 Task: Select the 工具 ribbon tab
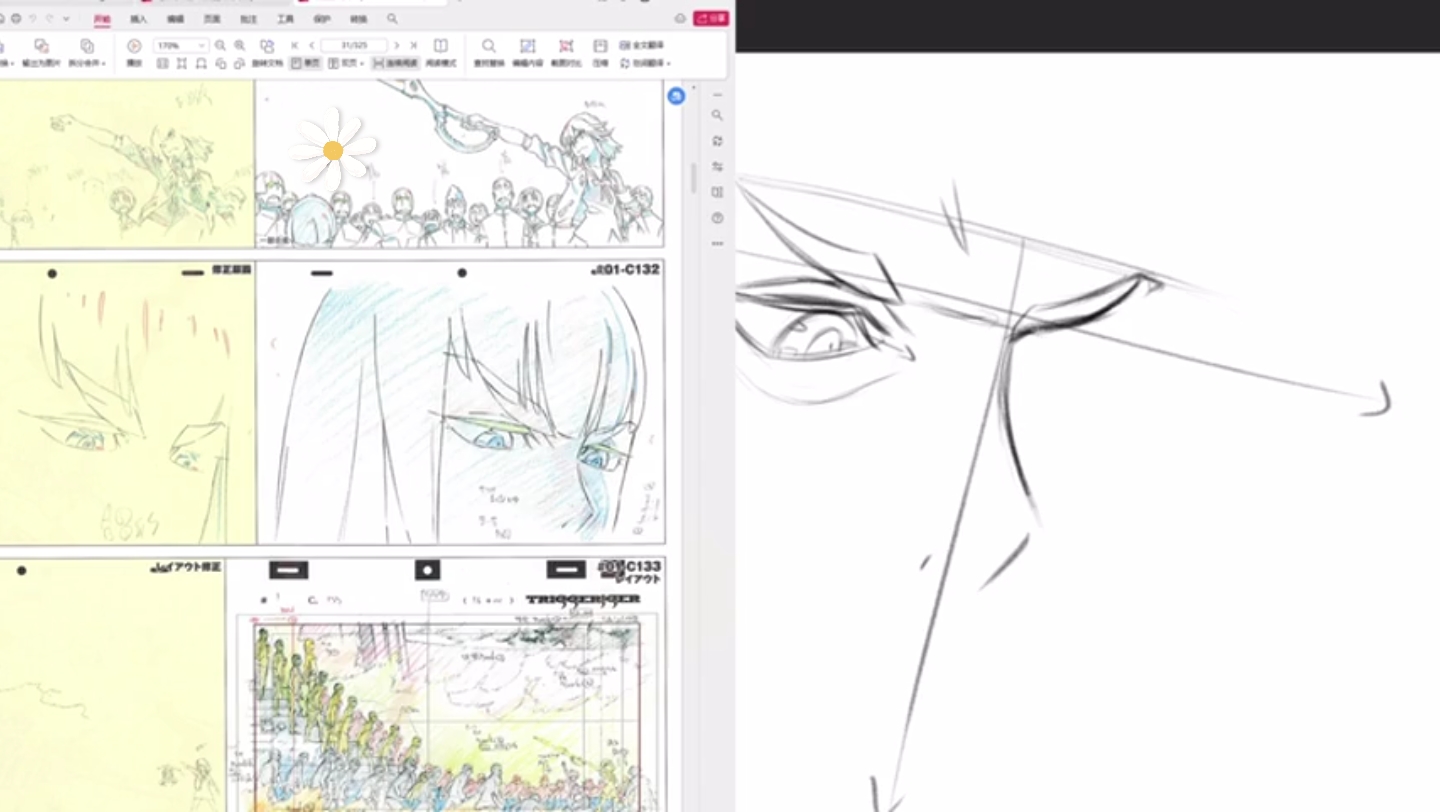[x=285, y=19]
